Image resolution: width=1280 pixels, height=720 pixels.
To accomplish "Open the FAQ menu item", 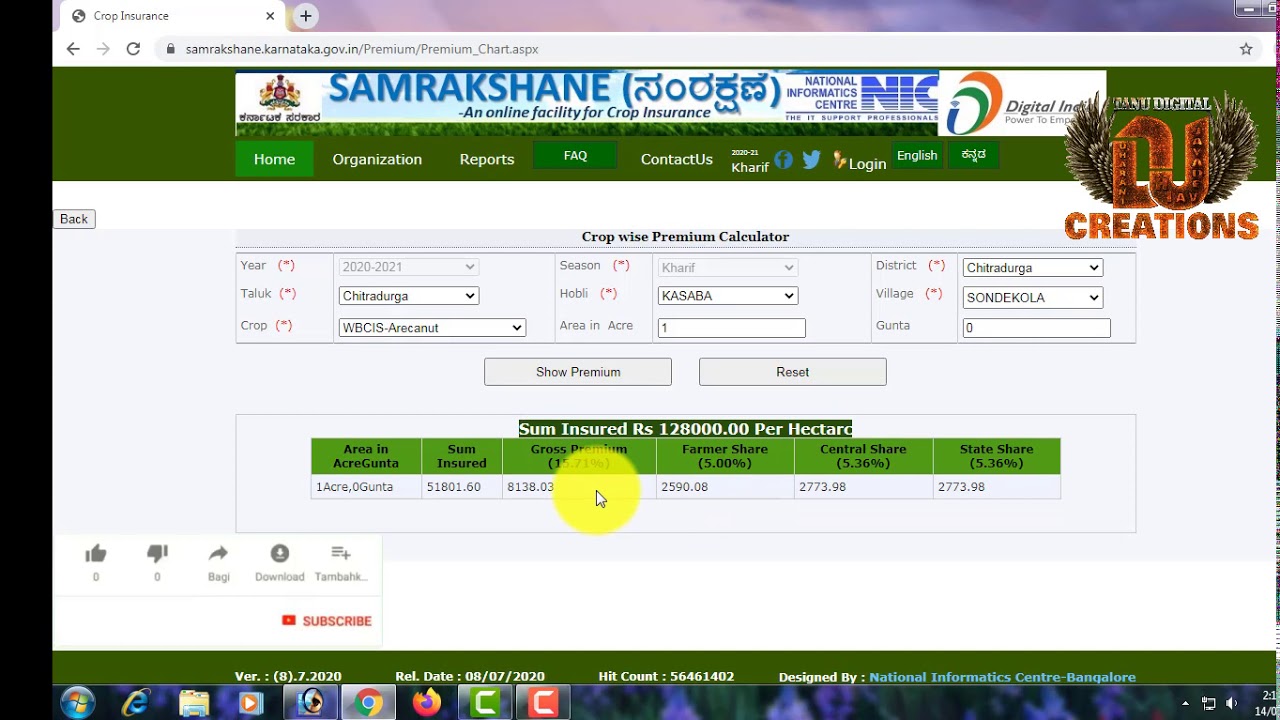I will pos(575,156).
